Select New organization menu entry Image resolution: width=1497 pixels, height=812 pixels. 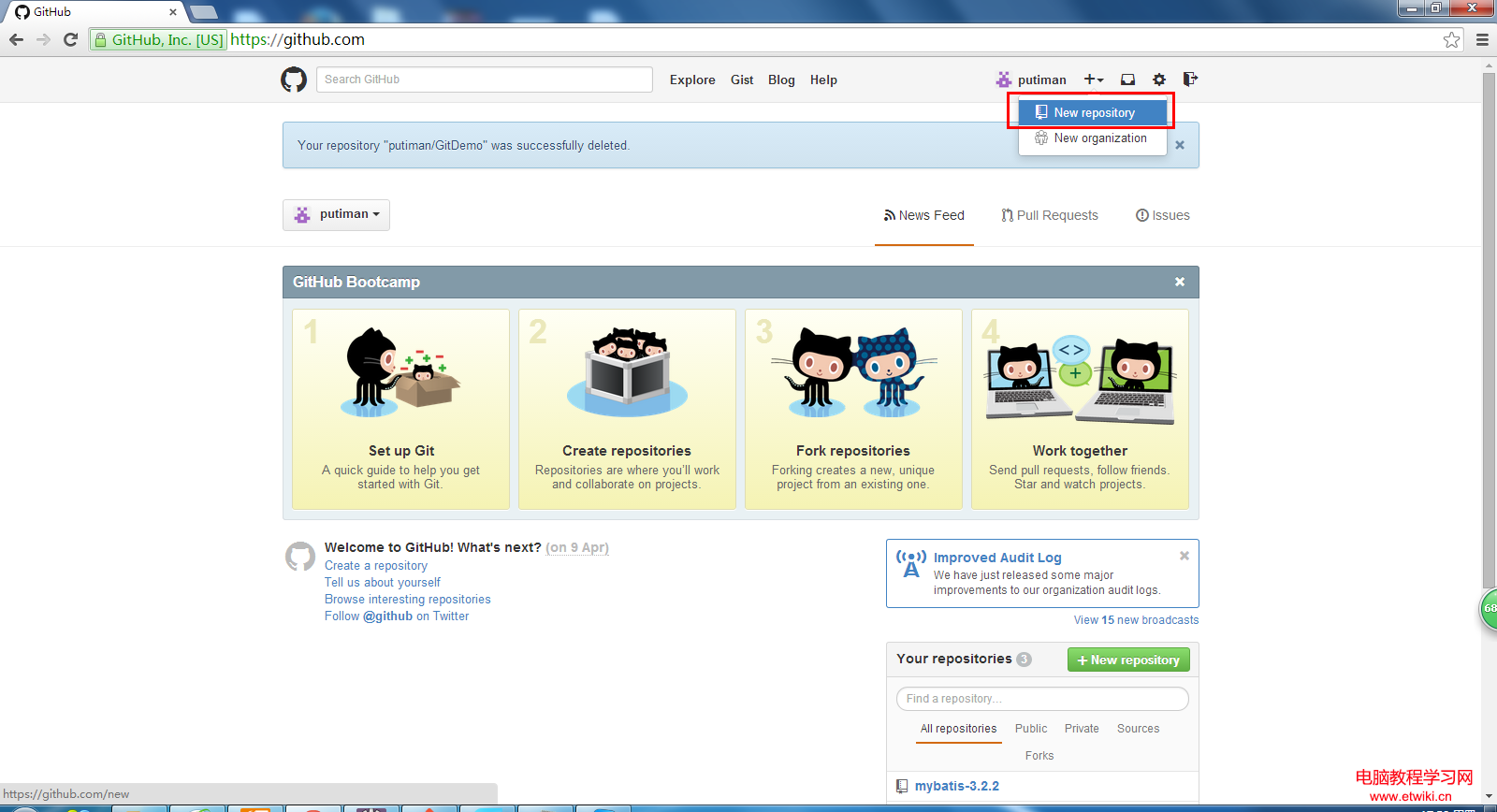[x=1092, y=138]
